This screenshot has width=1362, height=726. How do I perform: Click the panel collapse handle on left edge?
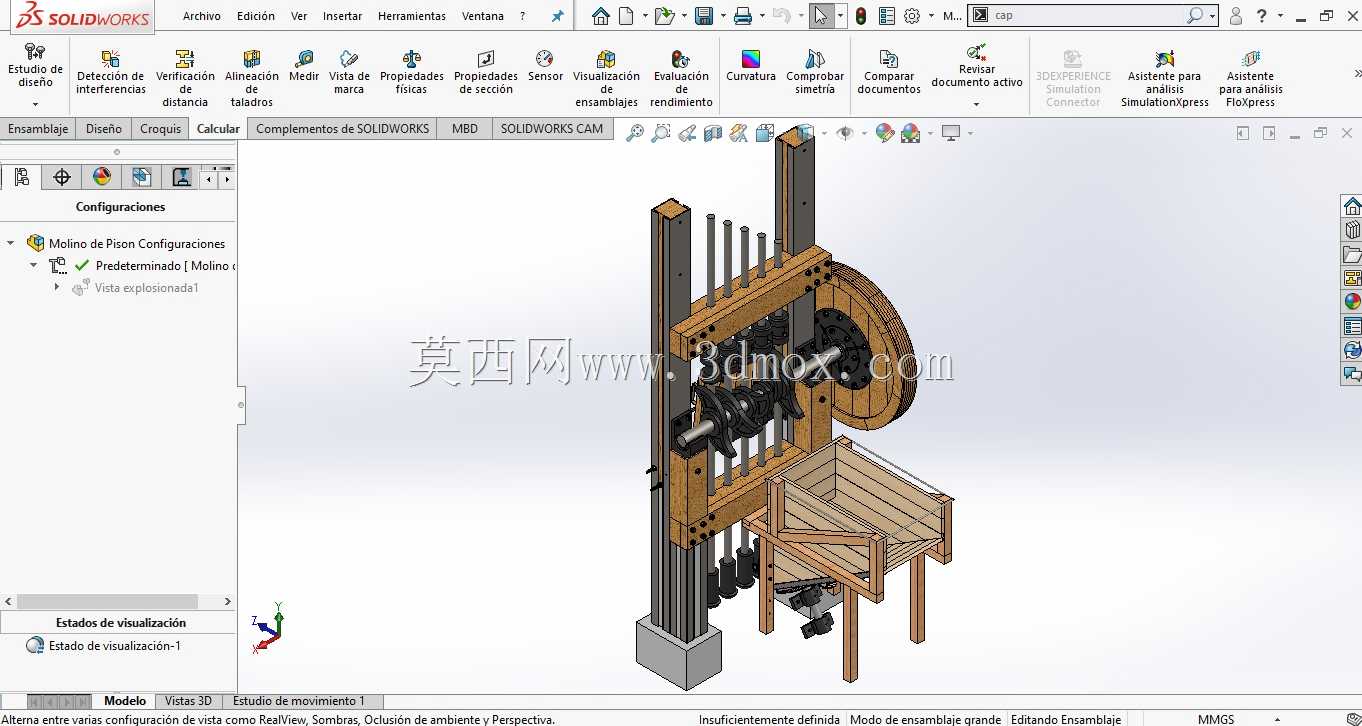pos(241,405)
